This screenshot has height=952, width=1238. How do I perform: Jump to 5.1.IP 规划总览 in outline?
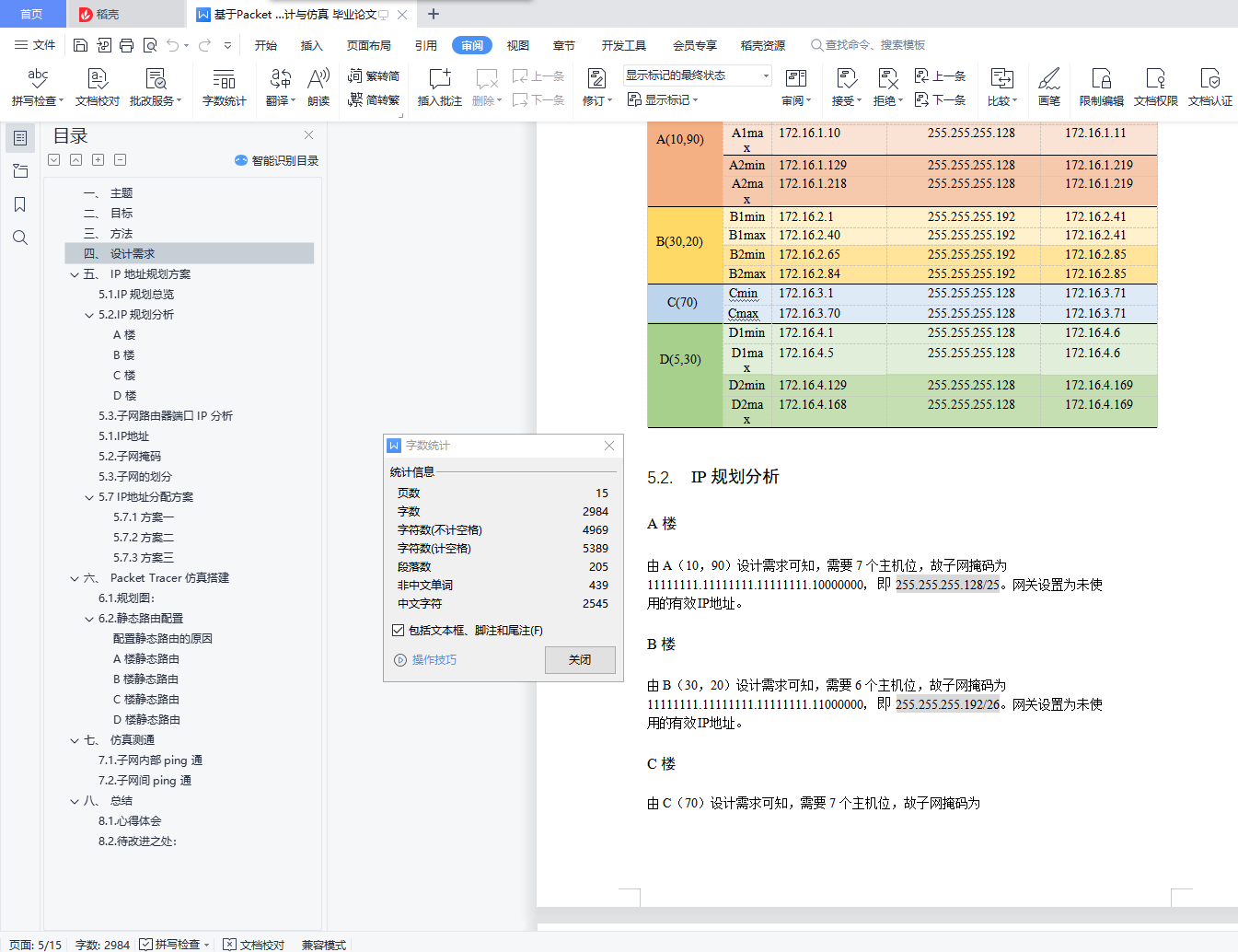point(136,295)
